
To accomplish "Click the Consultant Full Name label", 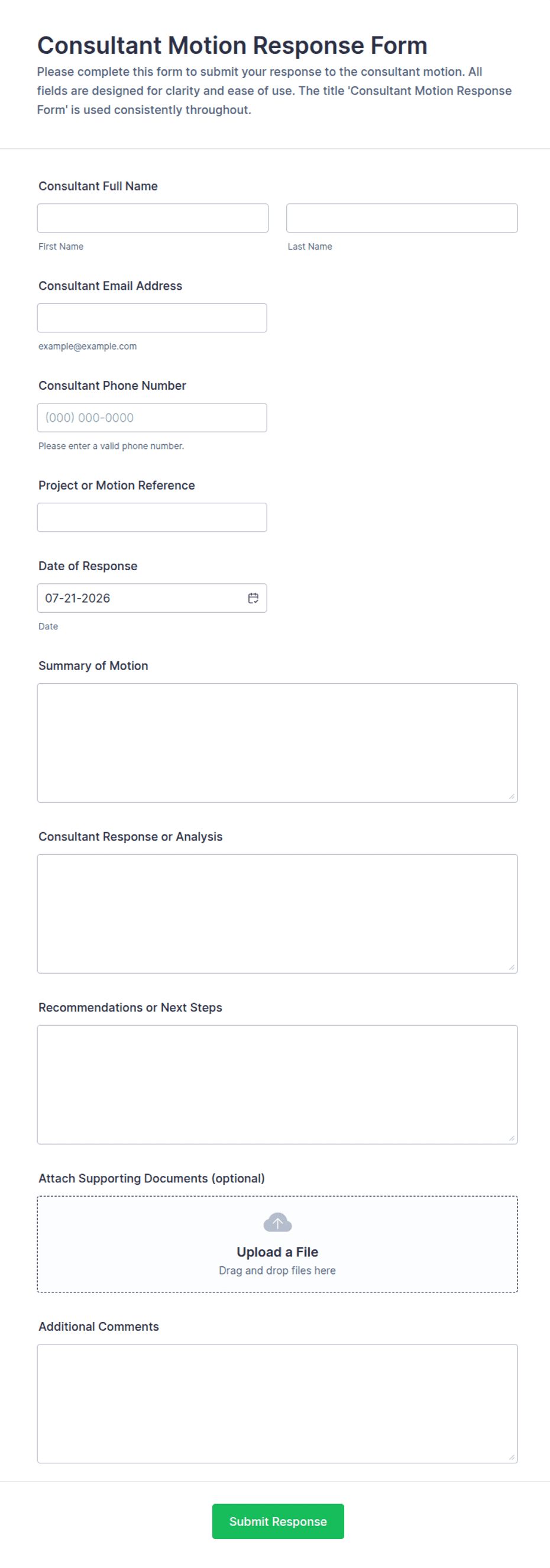I will (x=98, y=186).
